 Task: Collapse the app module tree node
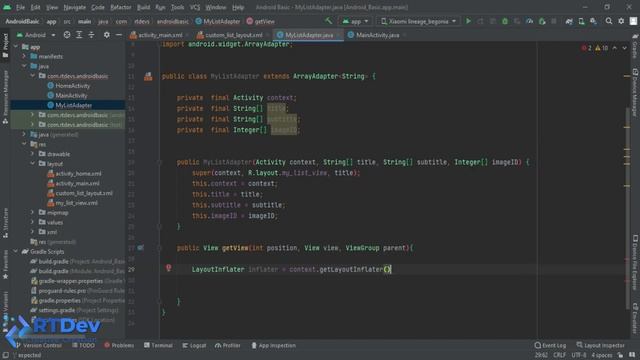(x=16, y=47)
